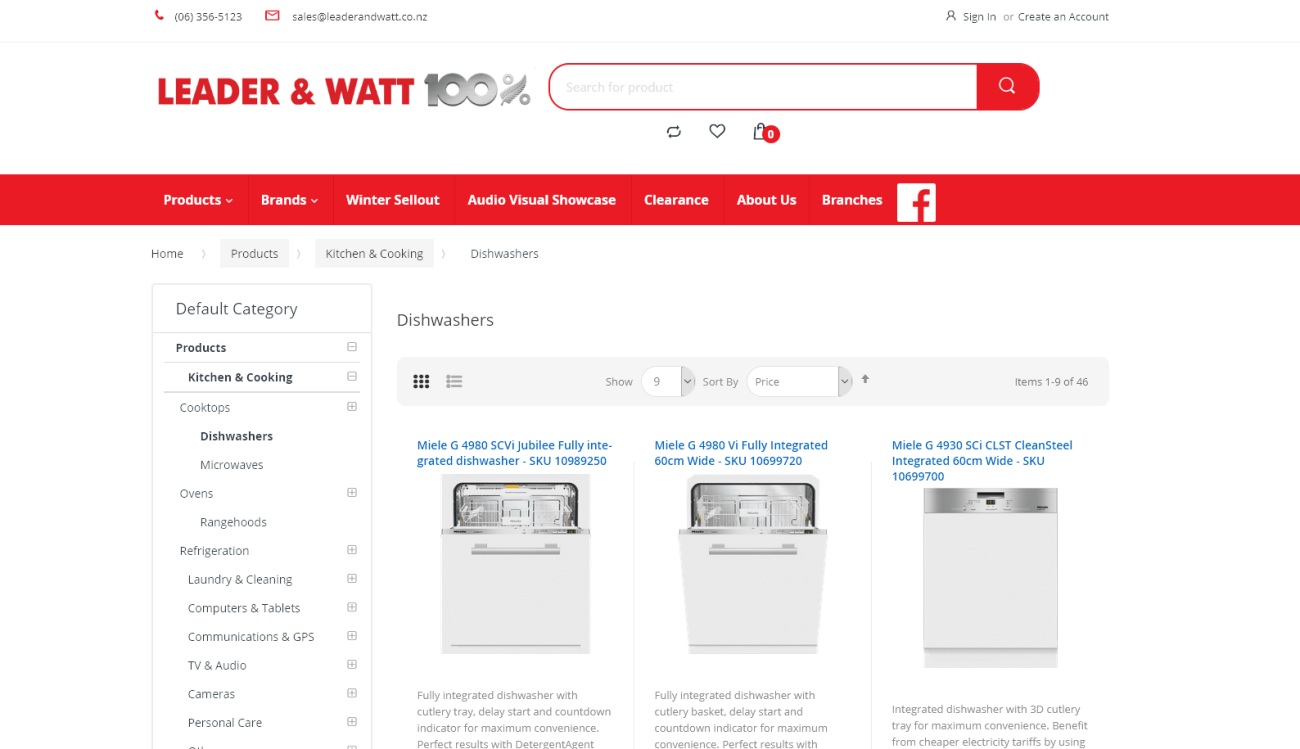Switch to grid view layout
The image size is (1300, 749).
[x=421, y=381]
